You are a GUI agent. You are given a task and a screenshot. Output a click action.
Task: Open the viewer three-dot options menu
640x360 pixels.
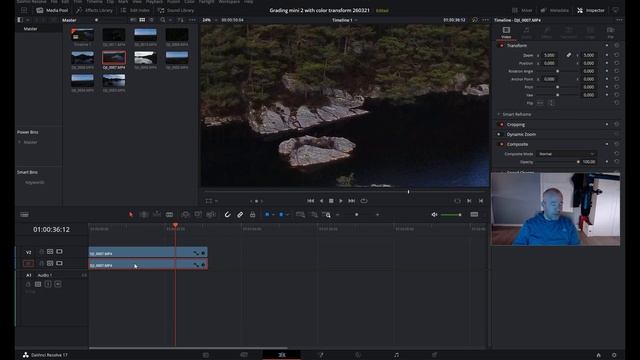(485, 20)
